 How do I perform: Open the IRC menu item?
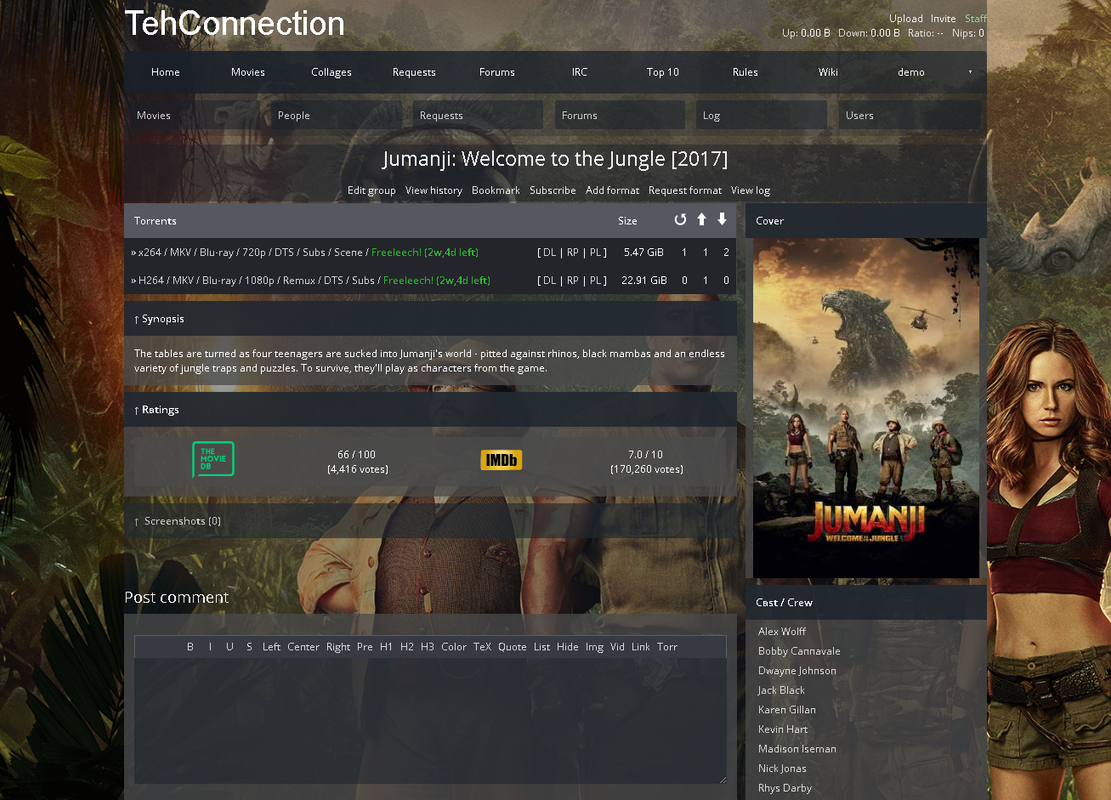click(580, 72)
